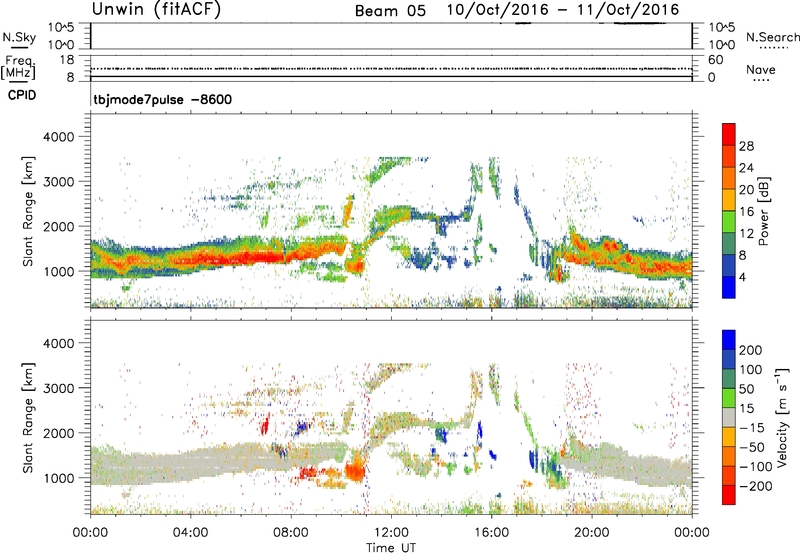
Task: Click the N.Search dotted line legend sample
Action: tap(774, 48)
